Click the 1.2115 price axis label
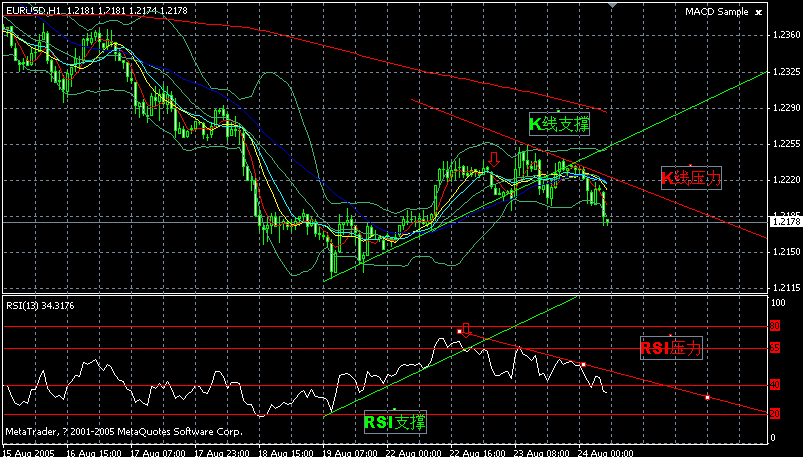 (788, 288)
